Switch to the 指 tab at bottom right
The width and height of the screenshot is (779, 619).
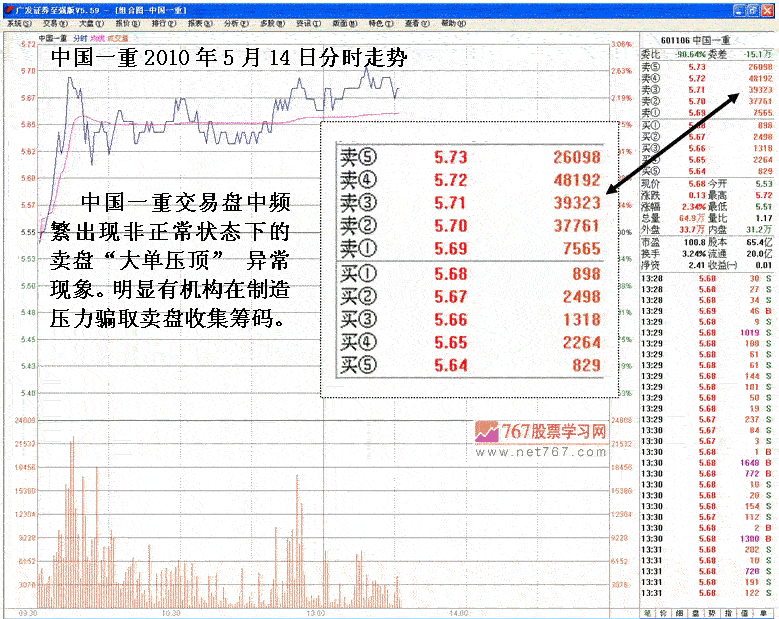click(729, 614)
